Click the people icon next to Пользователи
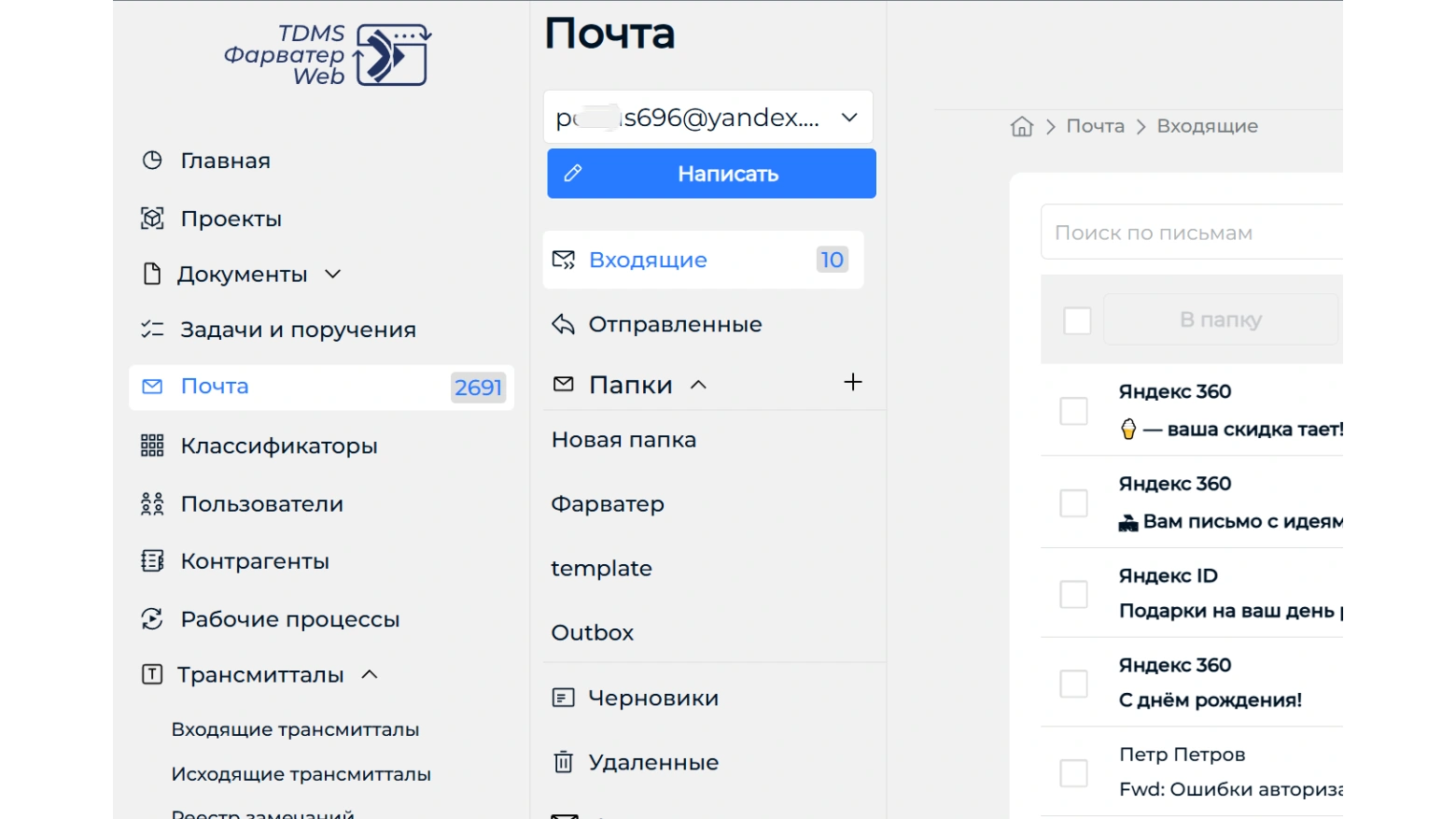1456x819 pixels. point(152,504)
